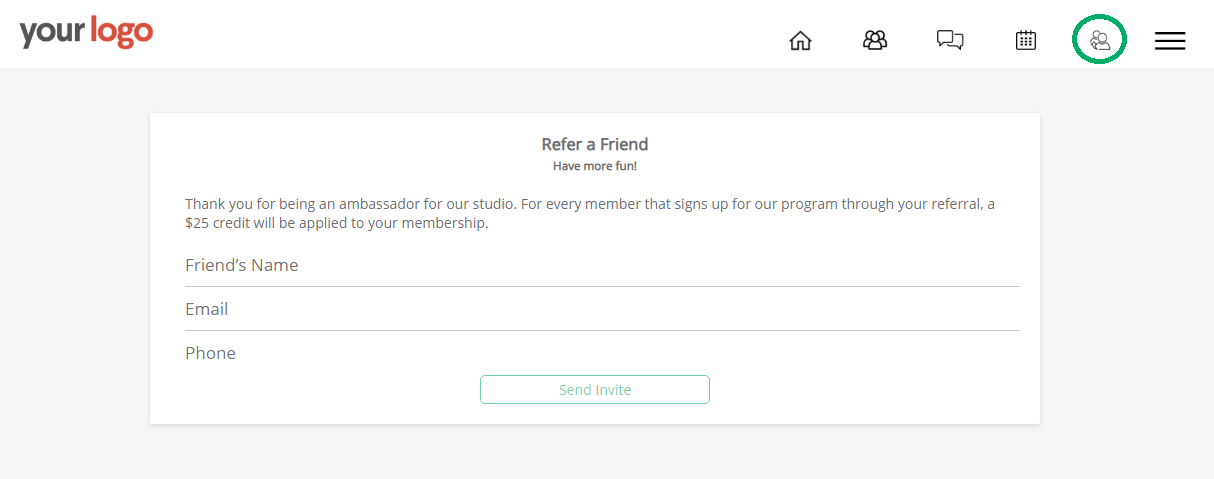Screen dimensions: 1214x479
Task: Select the circled refer-a-friend icon
Action: point(1100,40)
